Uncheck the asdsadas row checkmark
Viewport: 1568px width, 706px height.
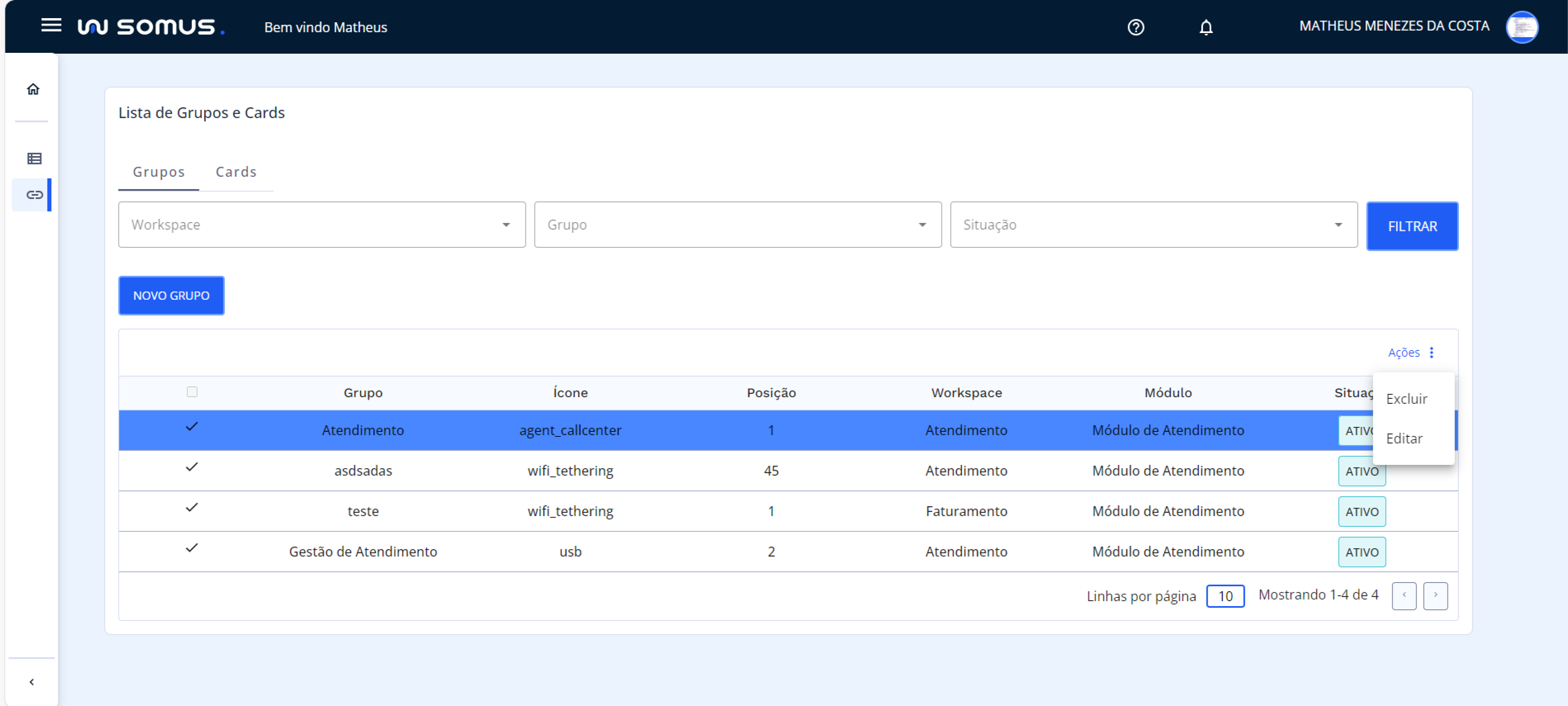click(x=192, y=467)
